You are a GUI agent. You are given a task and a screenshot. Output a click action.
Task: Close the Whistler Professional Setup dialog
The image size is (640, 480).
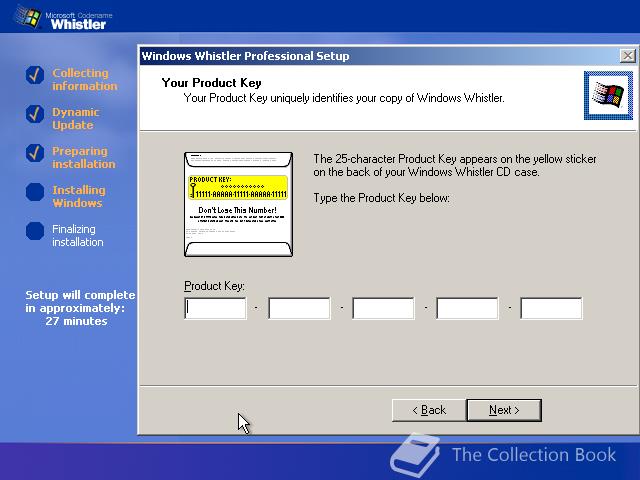(627, 56)
